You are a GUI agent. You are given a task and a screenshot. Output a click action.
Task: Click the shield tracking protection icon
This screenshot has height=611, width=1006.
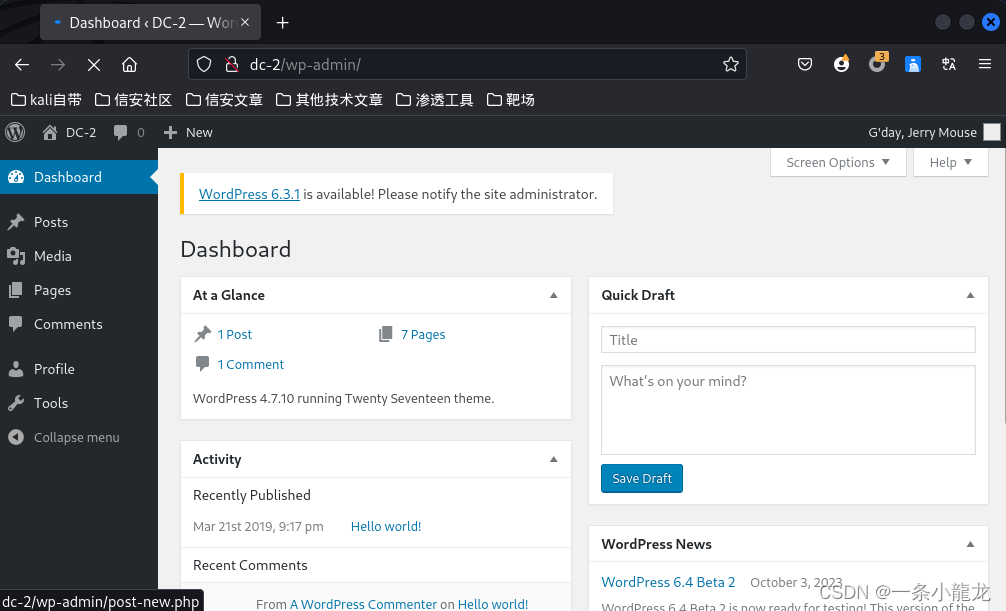(204, 64)
